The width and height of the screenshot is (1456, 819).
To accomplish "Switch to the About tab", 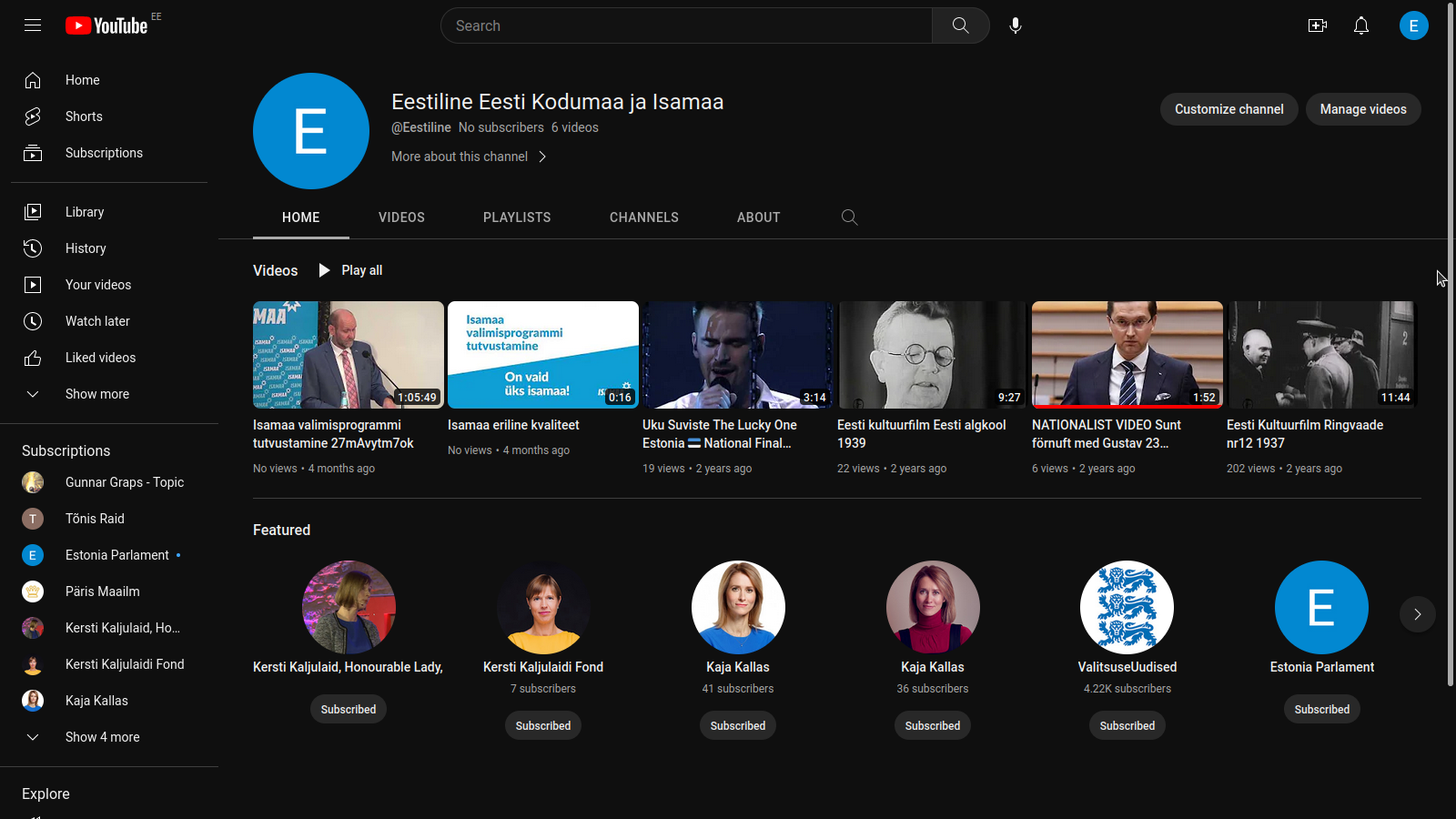I will (758, 217).
